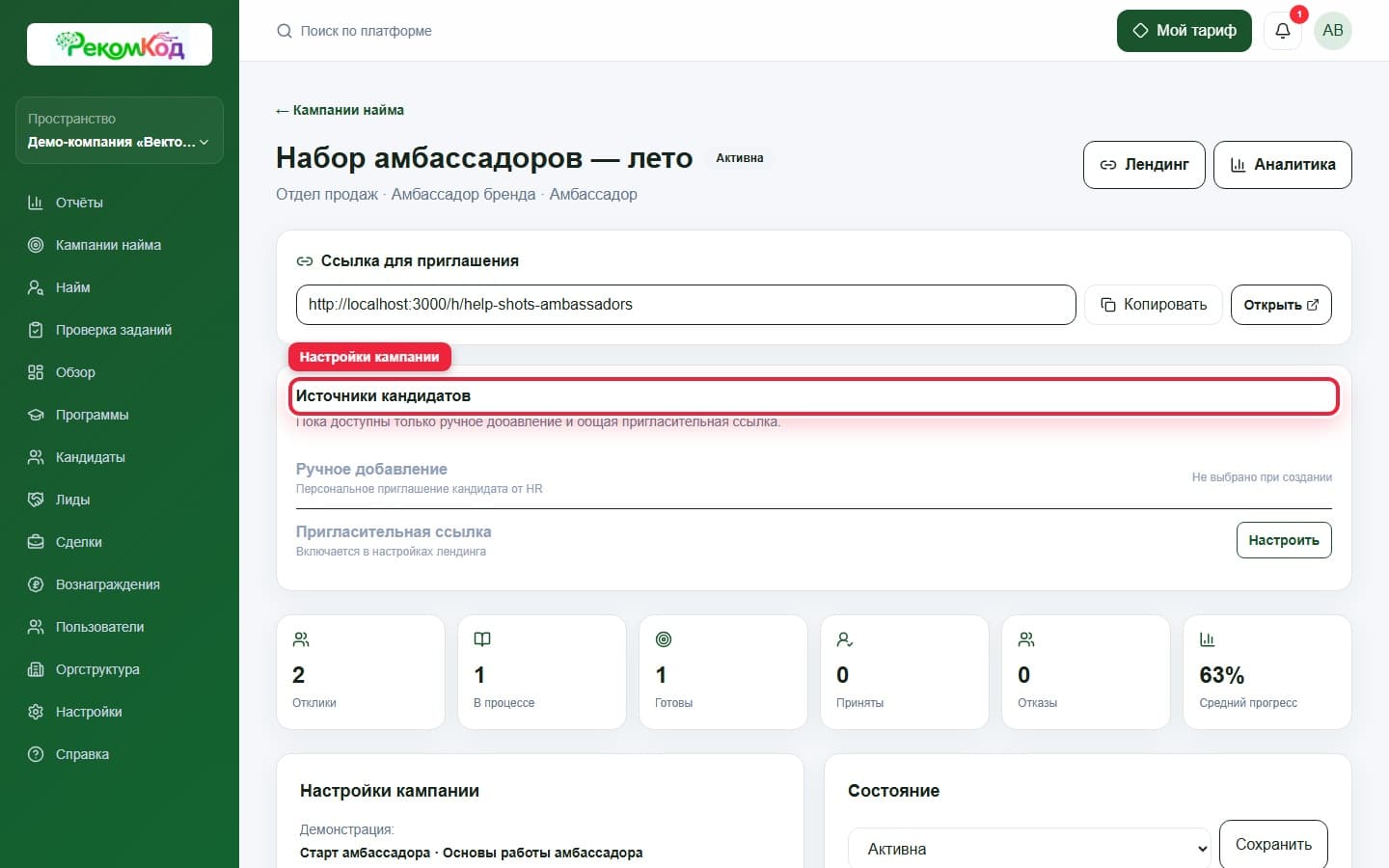
Task: Click the Найм person-search icon
Action: [x=36, y=287]
